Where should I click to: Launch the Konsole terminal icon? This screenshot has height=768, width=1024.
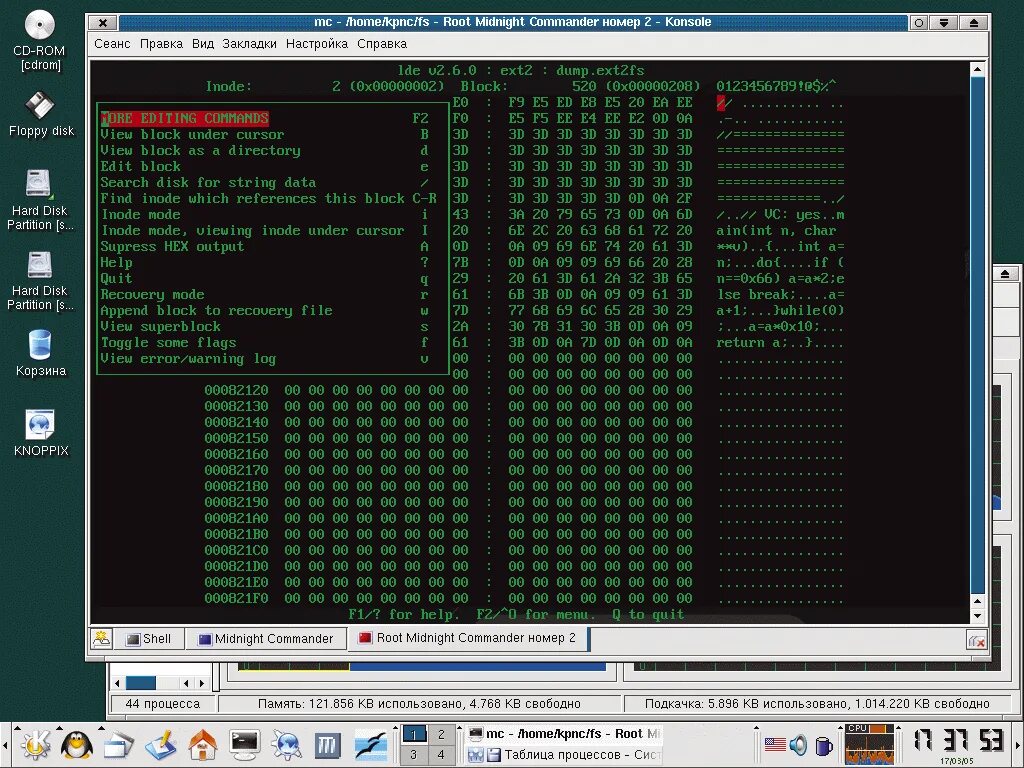[245, 744]
